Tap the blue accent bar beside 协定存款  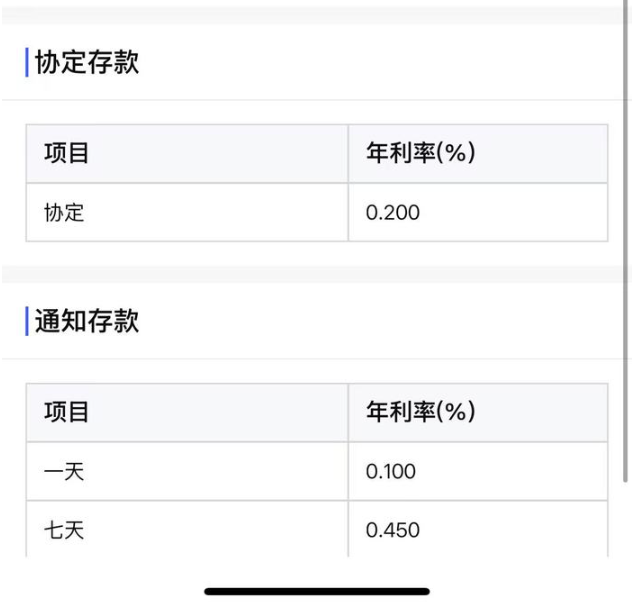27,62
